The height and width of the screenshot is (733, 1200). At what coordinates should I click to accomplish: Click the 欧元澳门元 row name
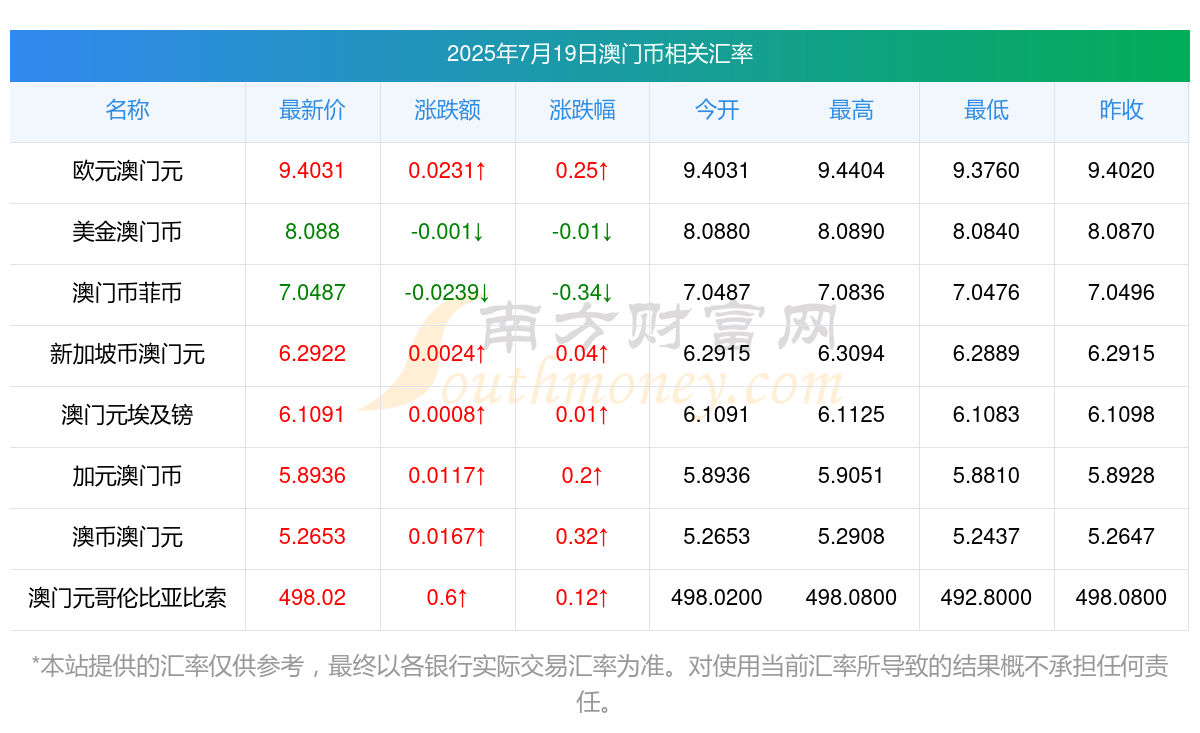point(128,171)
